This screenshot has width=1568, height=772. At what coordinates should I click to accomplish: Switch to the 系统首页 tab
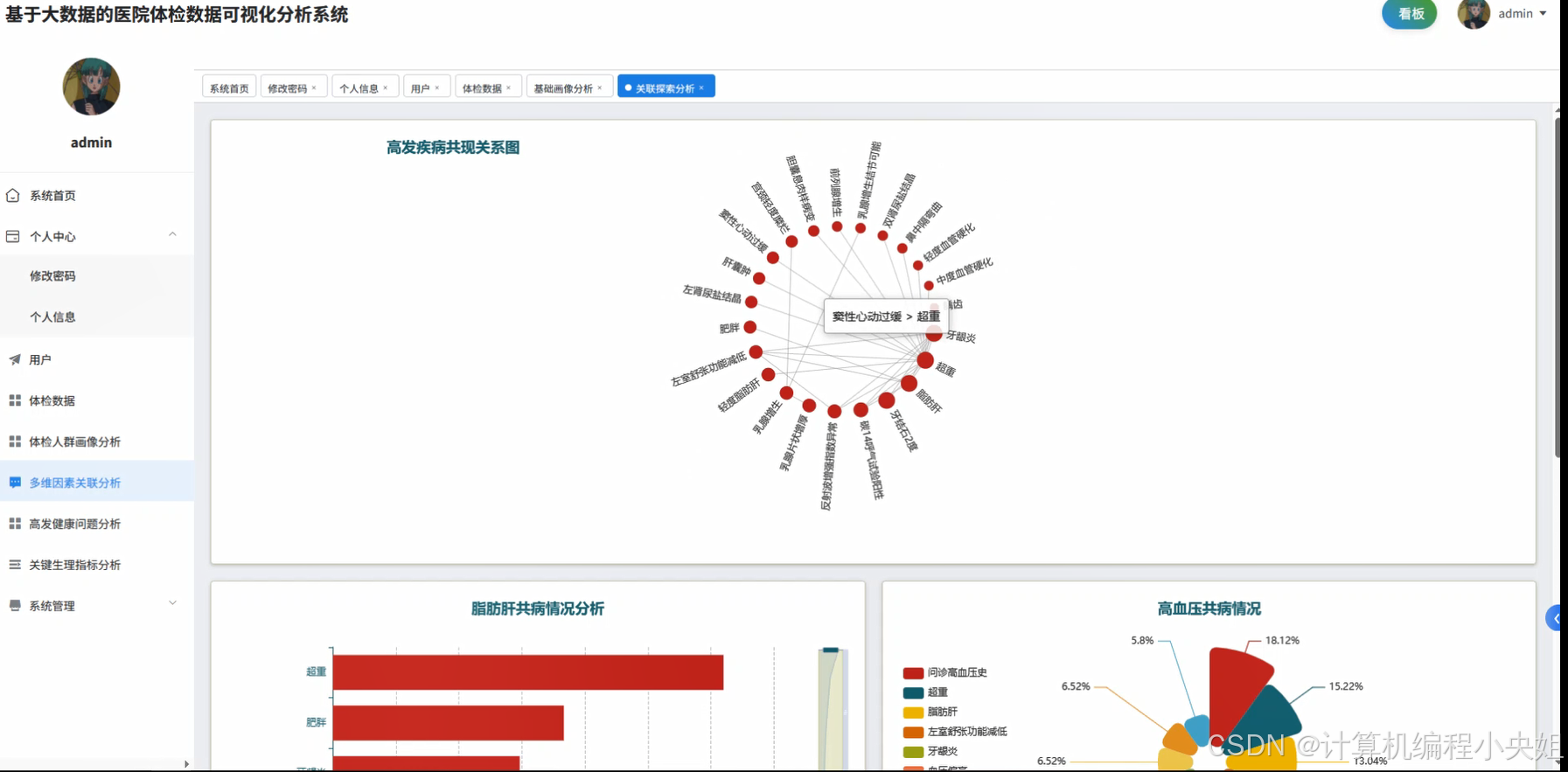click(229, 87)
